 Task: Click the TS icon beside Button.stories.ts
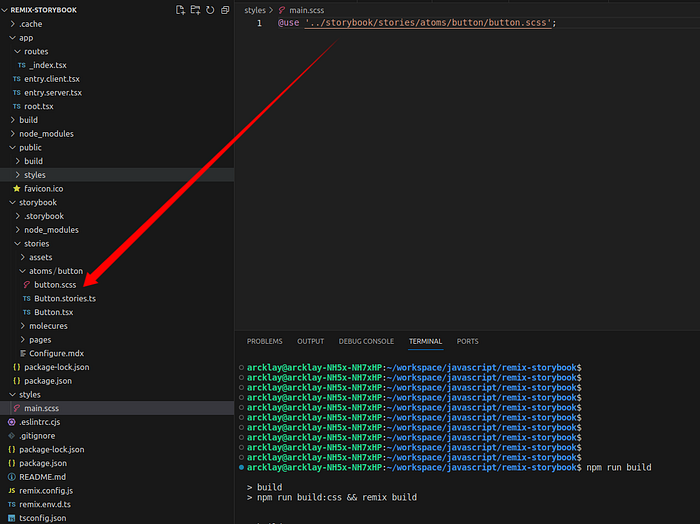(26, 299)
